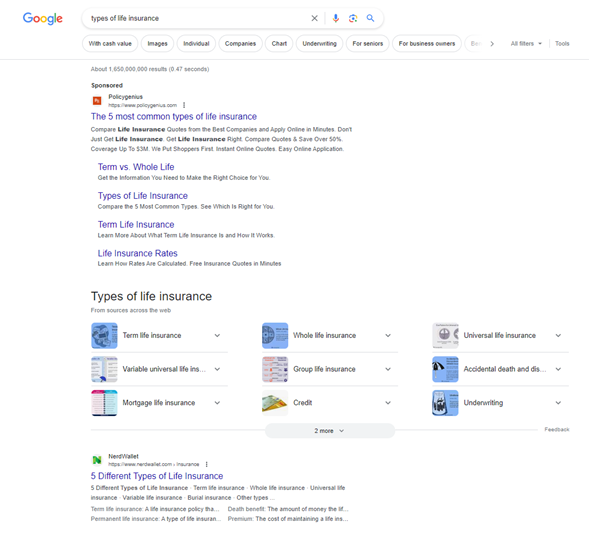Screen dimensions: 589x535
Task: Click the blue magnifier search icon
Action: tap(370, 18)
